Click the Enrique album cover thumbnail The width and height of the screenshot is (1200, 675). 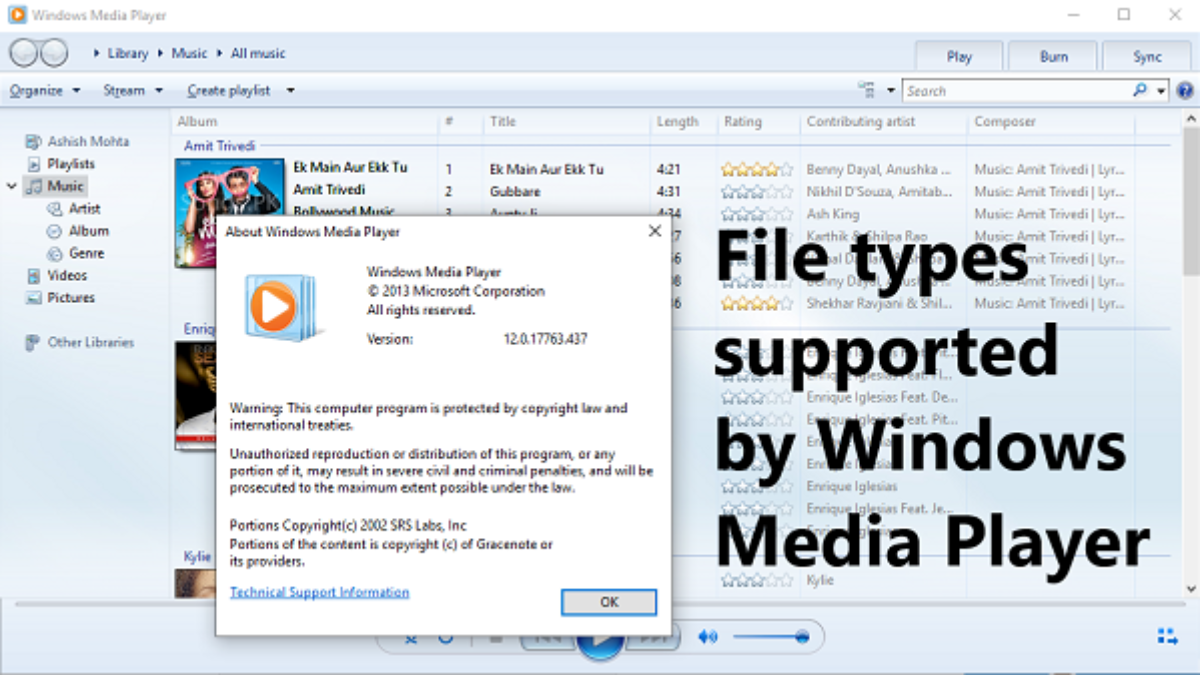pyautogui.click(x=195, y=396)
